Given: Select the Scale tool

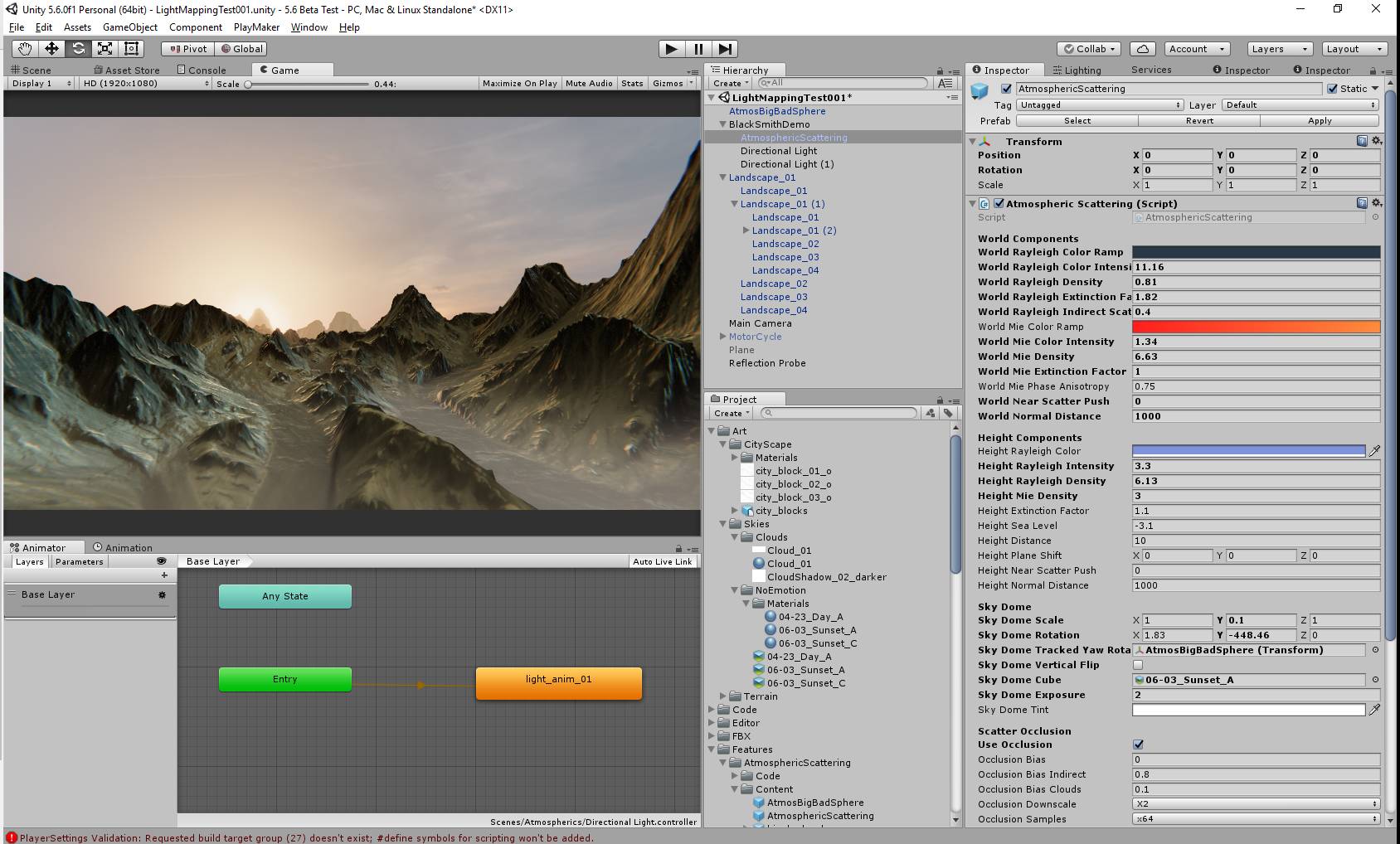Looking at the screenshot, I should point(105,48).
